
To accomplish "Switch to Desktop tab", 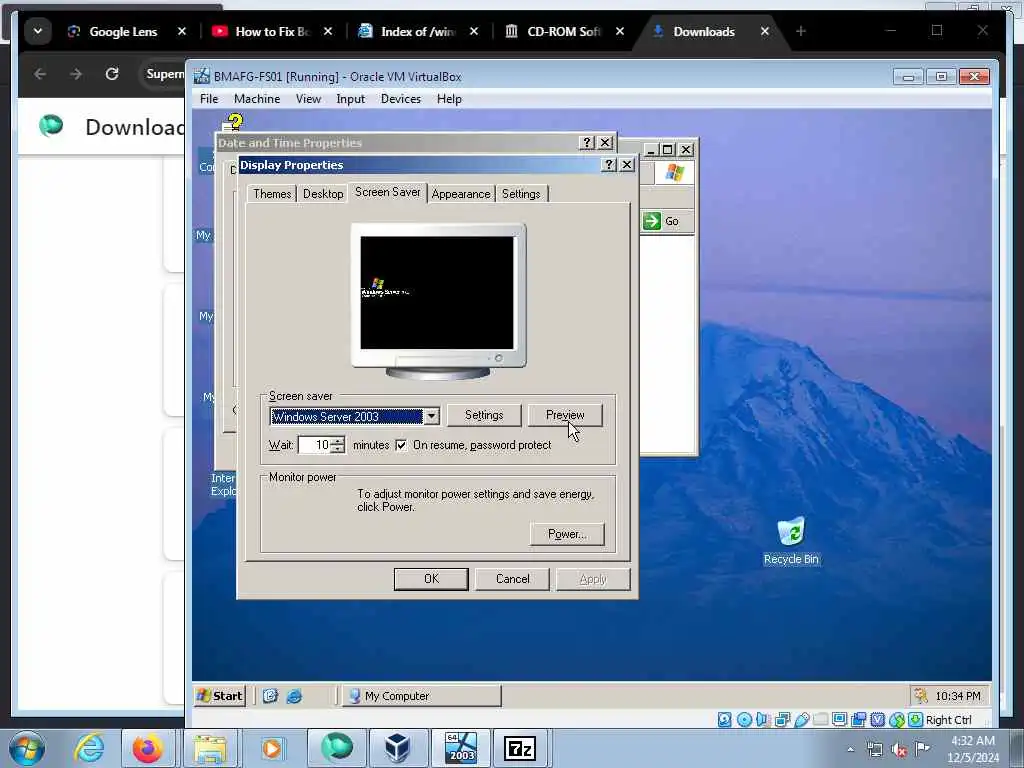I will [x=323, y=194].
